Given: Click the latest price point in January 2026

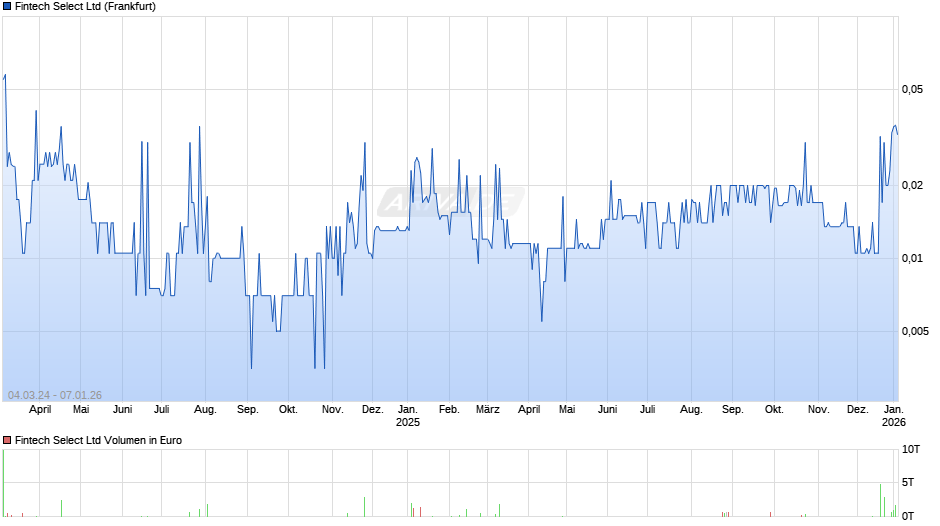Looking at the screenshot, I should click(897, 134).
